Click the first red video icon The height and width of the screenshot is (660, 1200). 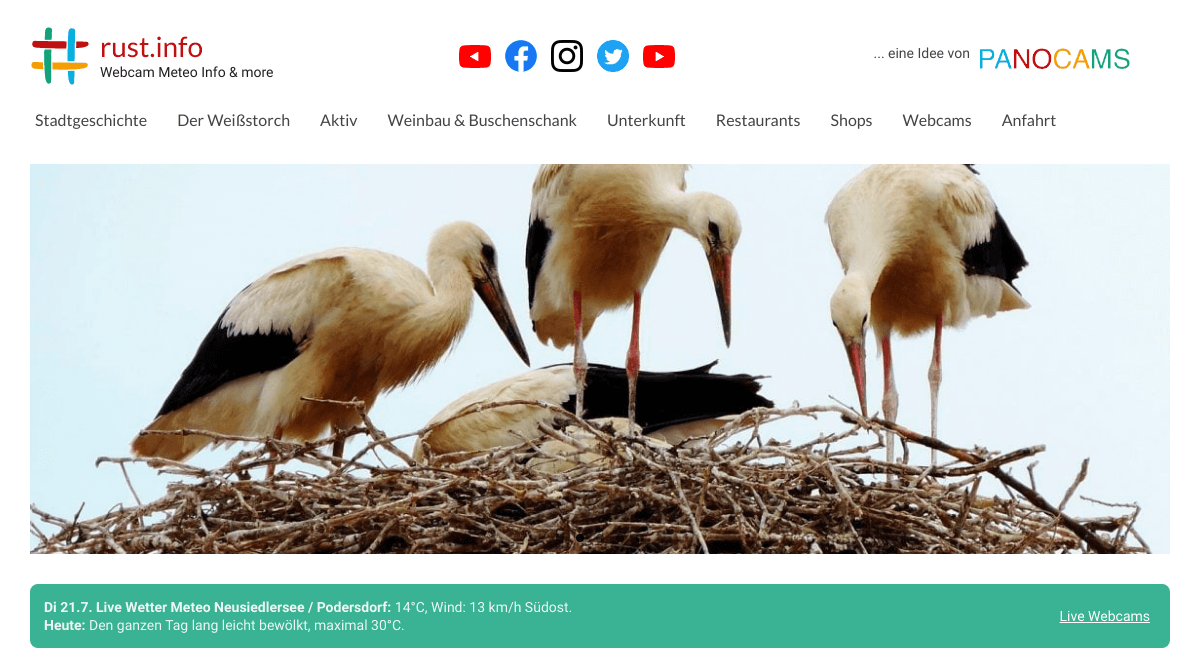point(475,57)
